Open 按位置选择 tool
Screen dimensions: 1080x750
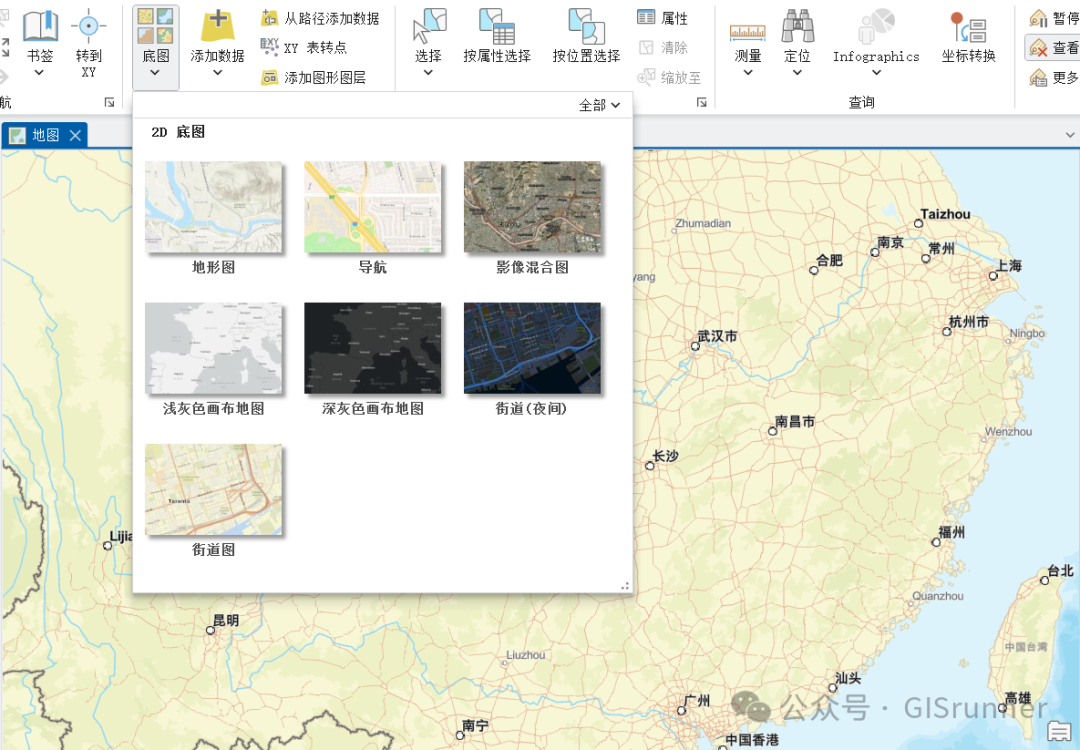(x=586, y=36)
